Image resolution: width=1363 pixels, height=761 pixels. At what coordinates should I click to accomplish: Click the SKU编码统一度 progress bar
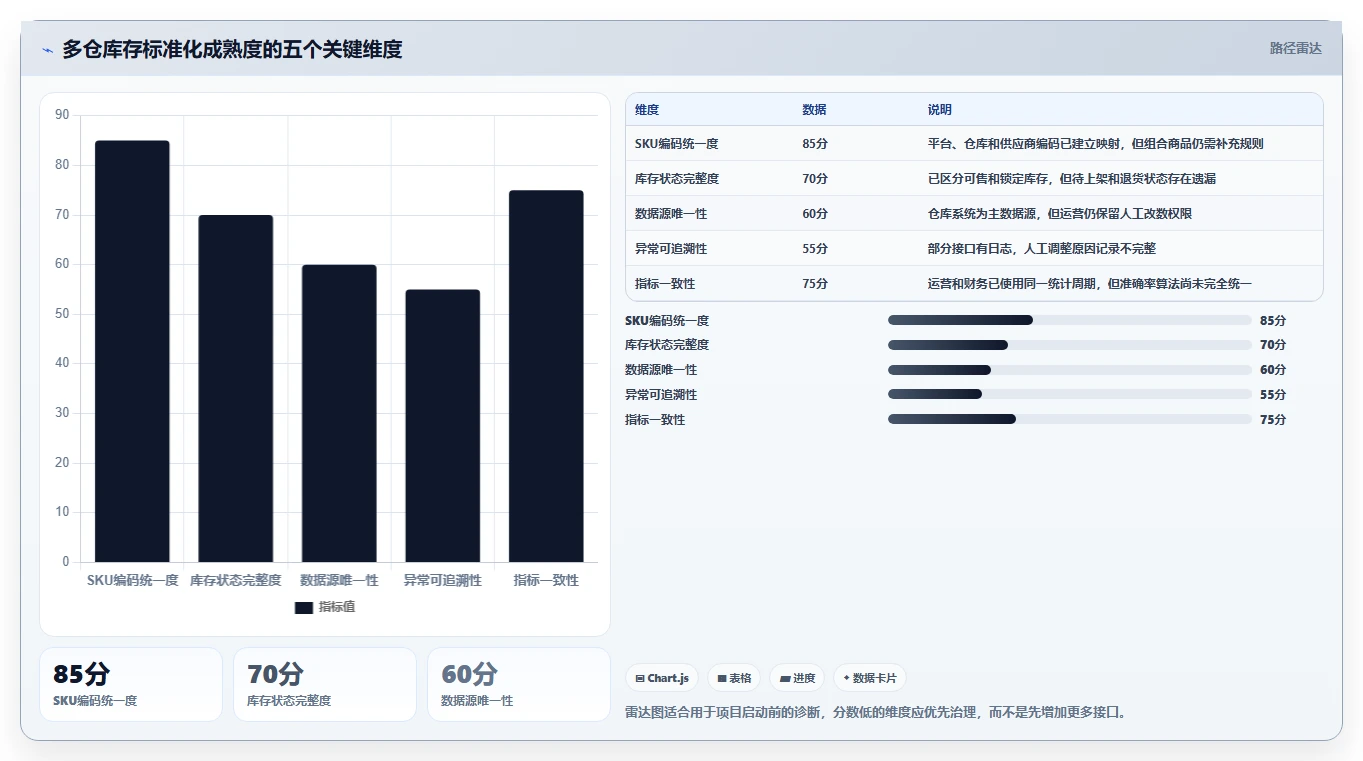click(x=1070, y=320)
